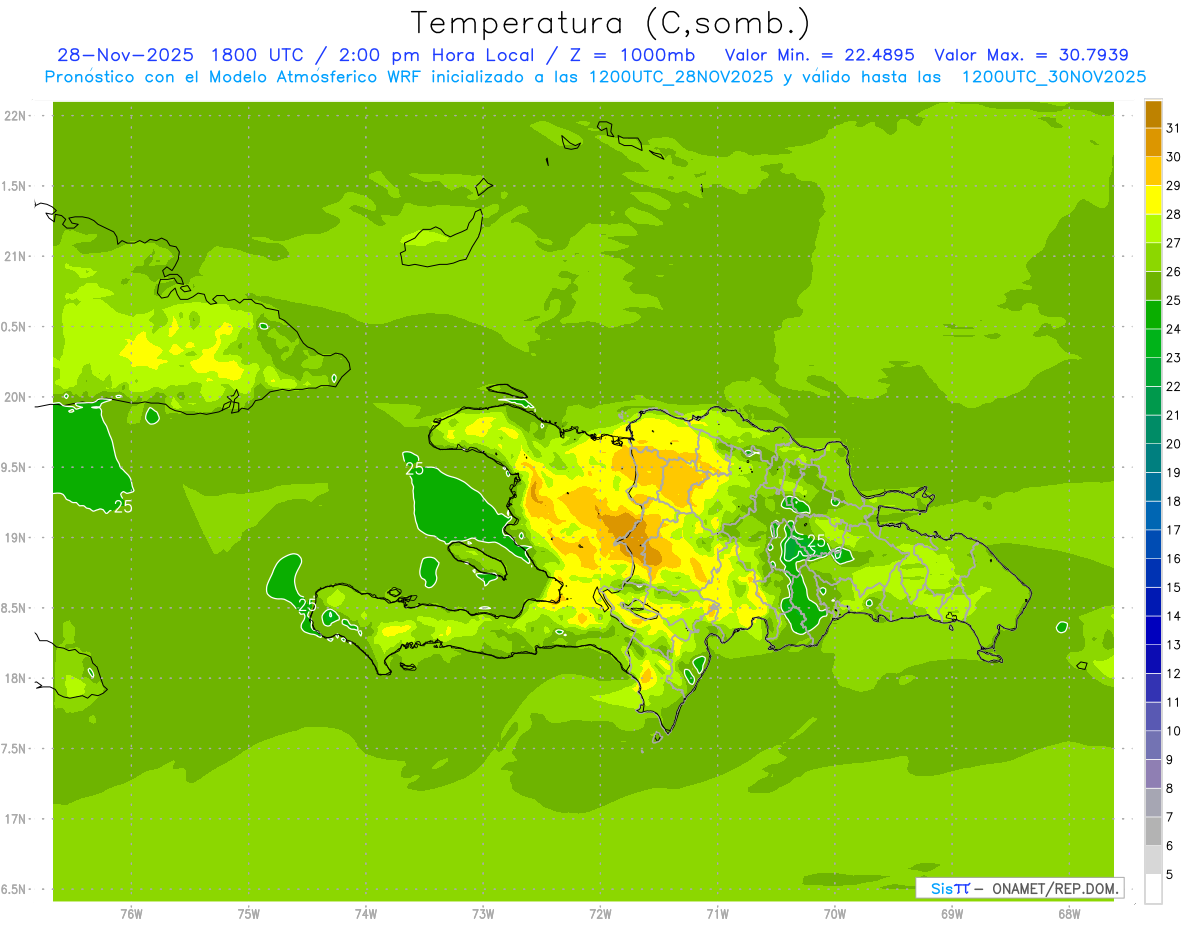Viewport: 1200px width, 927px height.
Task: Click the legend swatch between 30 and 31
Action: point(1153,142)
